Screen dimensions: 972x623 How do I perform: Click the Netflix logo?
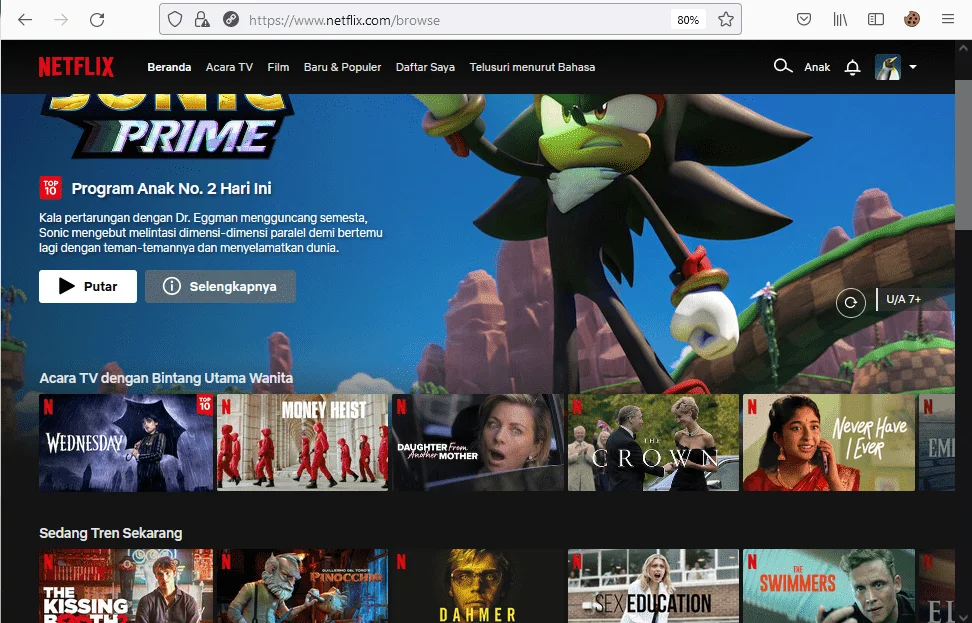(76, 67)
